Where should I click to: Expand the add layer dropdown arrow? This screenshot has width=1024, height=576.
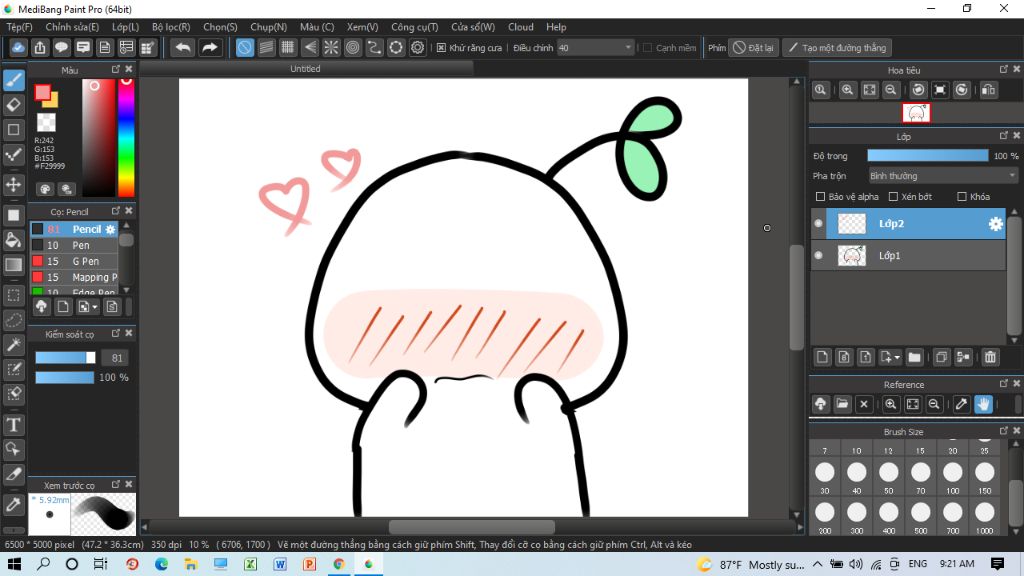[x=898, y=357]
